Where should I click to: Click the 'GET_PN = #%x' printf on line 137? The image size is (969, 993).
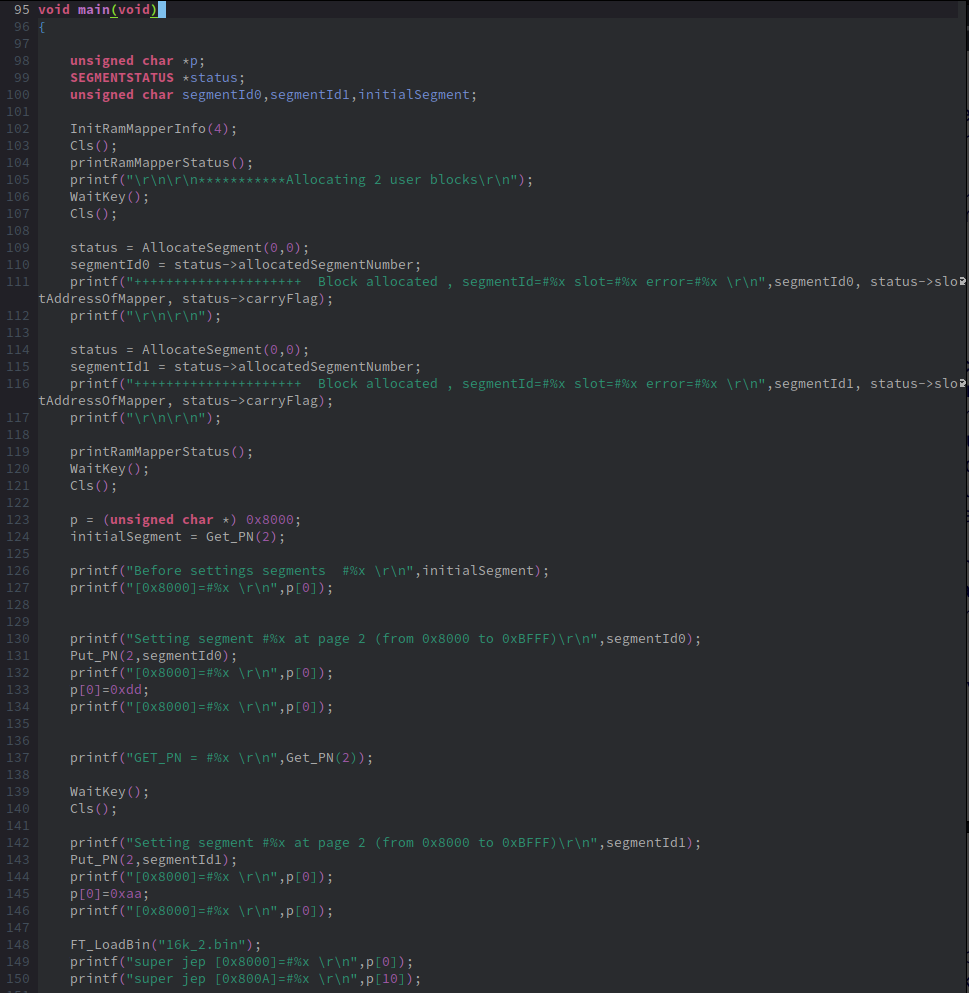pos(222,758)
